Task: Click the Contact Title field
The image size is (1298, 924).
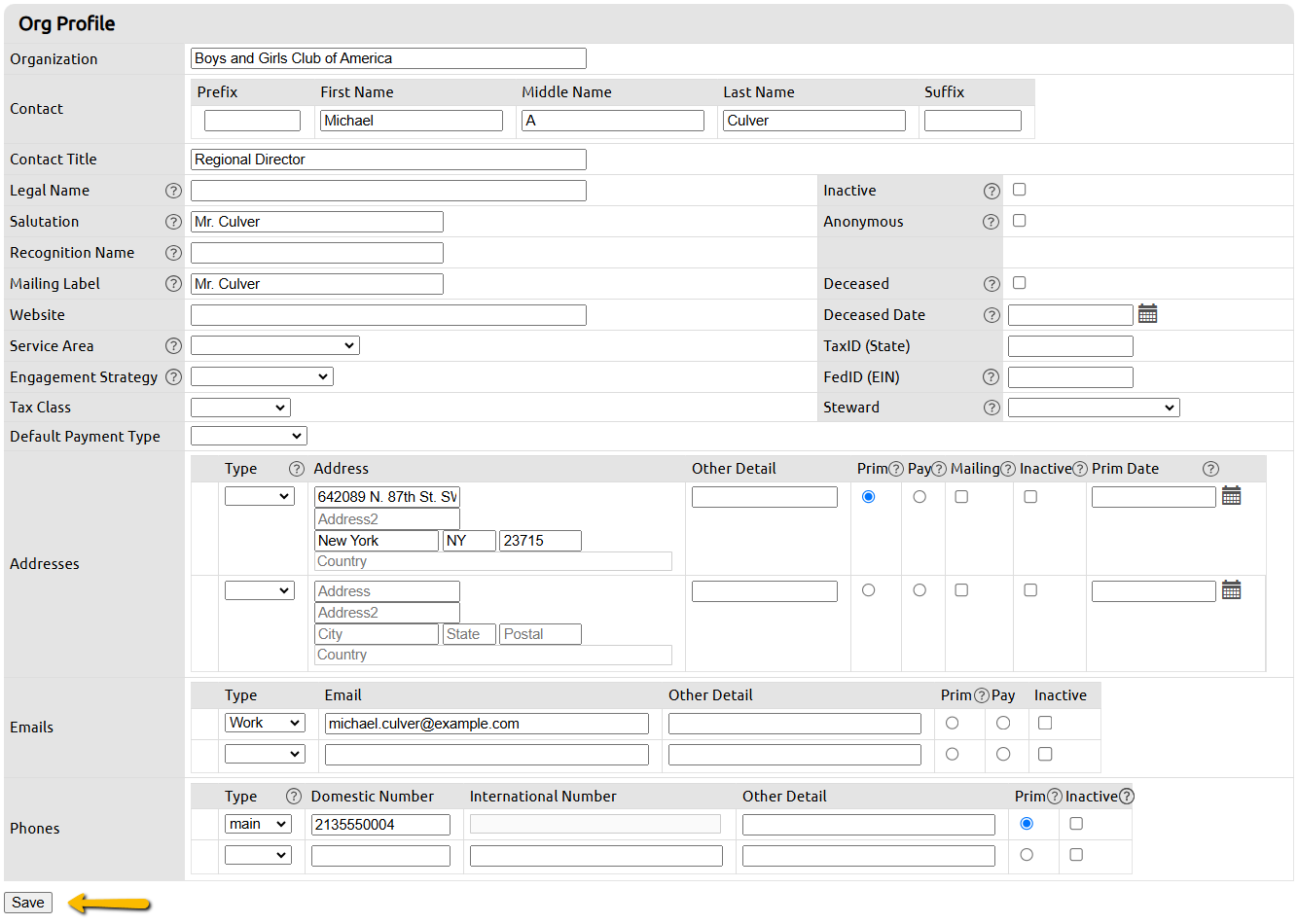Action: pos(388,160)
